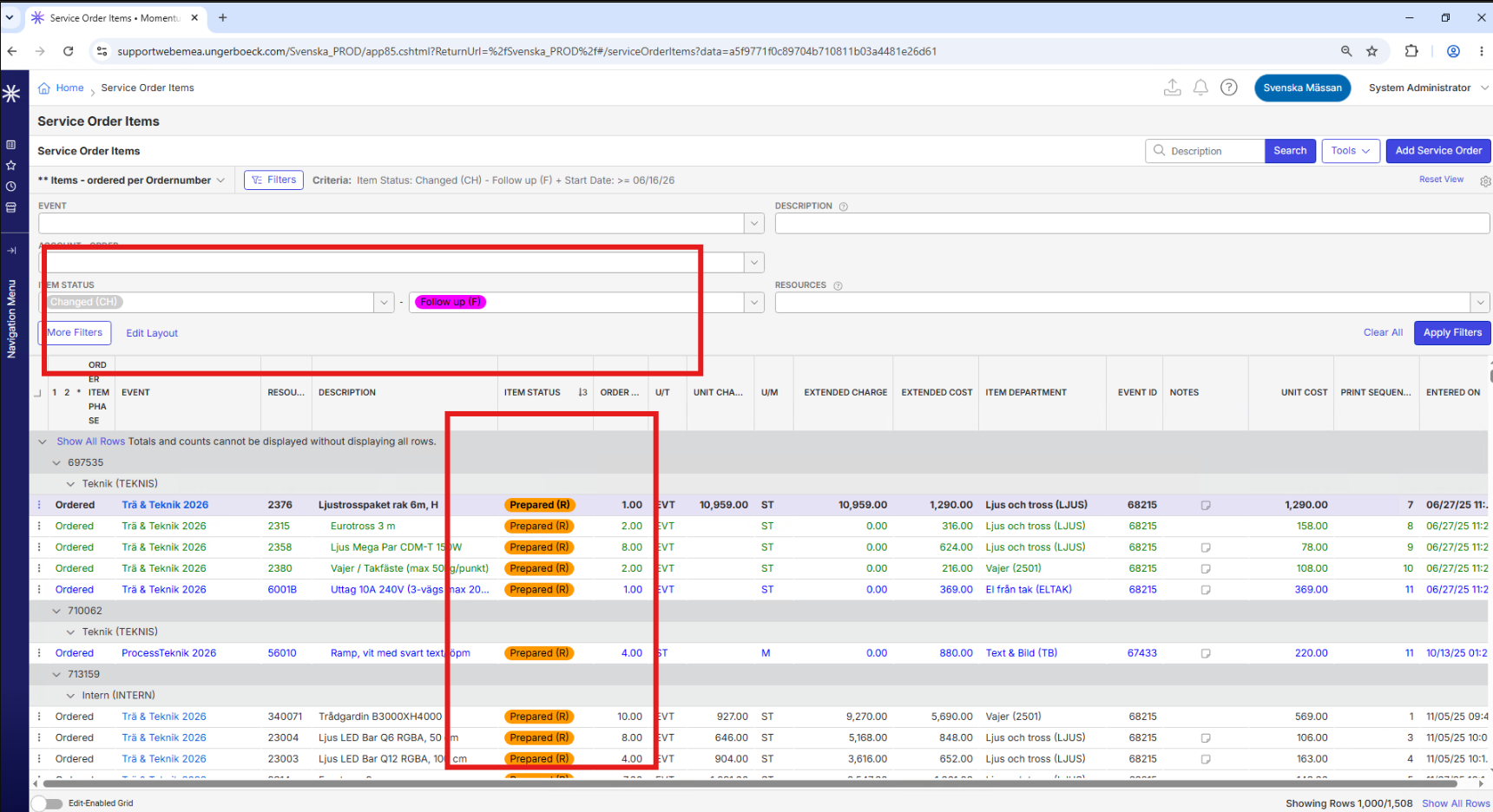1493x812 pixels.
Task: Click the Svenska Mässan organization button
Action: 1302,88
